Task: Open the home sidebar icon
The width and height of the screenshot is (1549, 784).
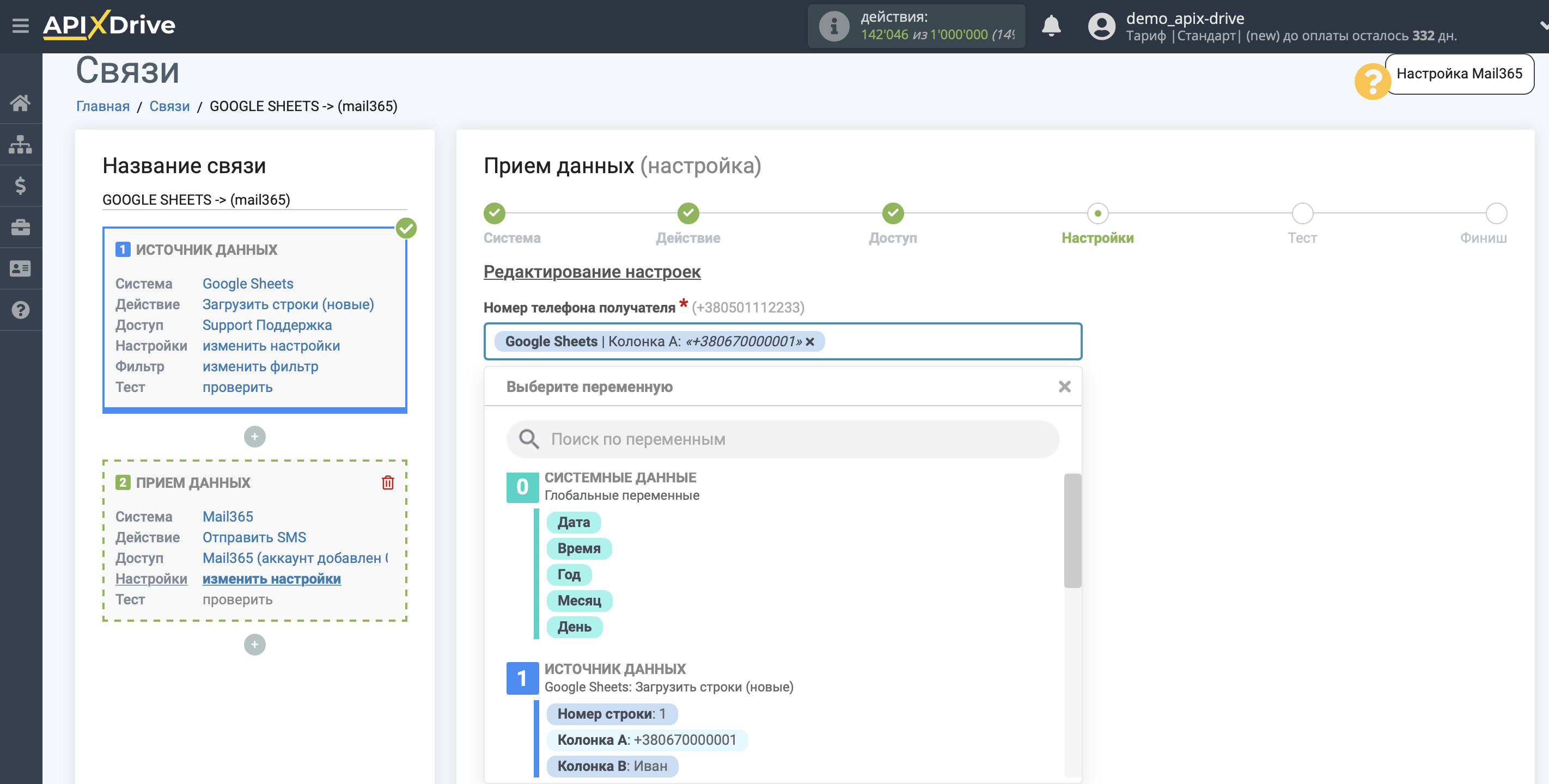Action: (x=21, y=103)
